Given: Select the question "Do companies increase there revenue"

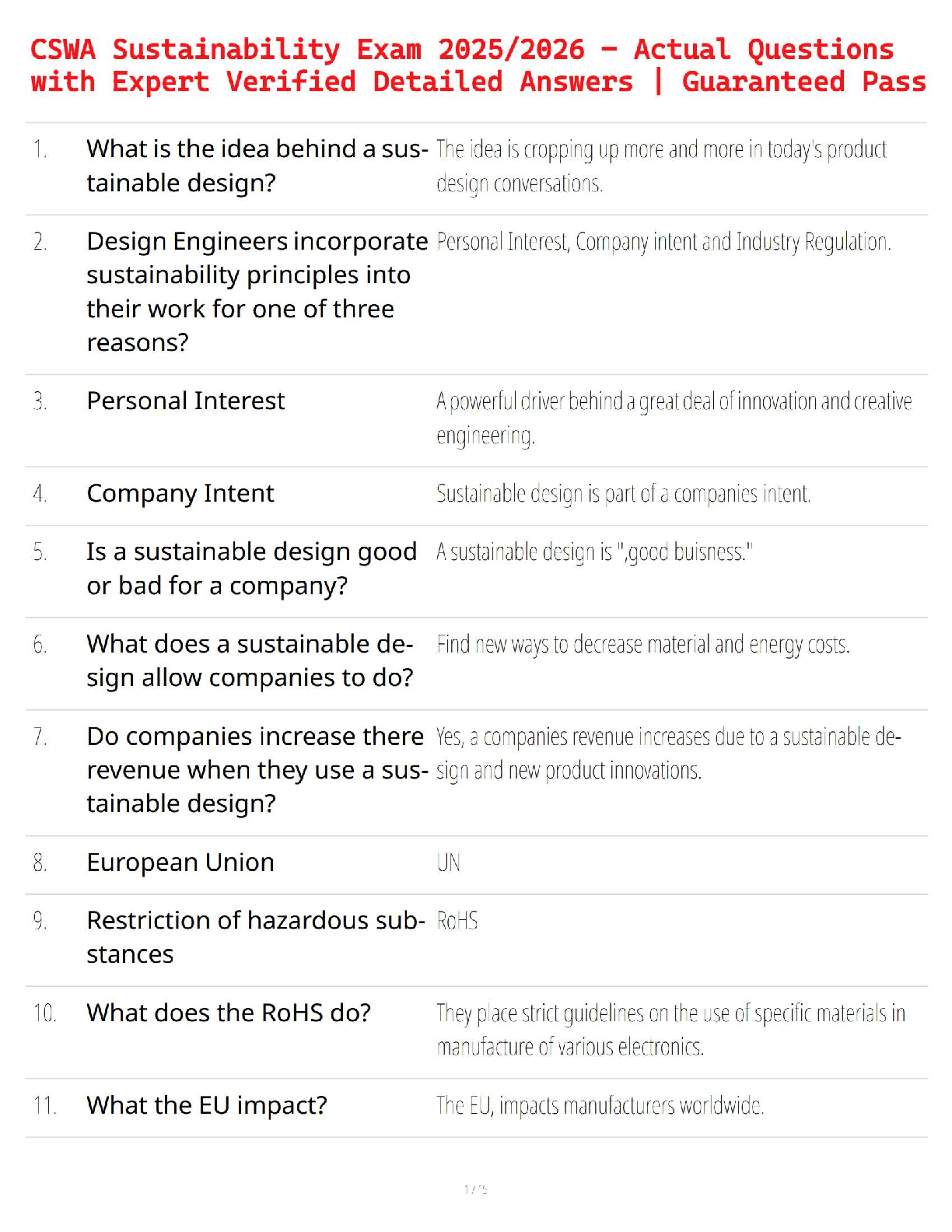Looking at the screenshot, I should (257, 769).
